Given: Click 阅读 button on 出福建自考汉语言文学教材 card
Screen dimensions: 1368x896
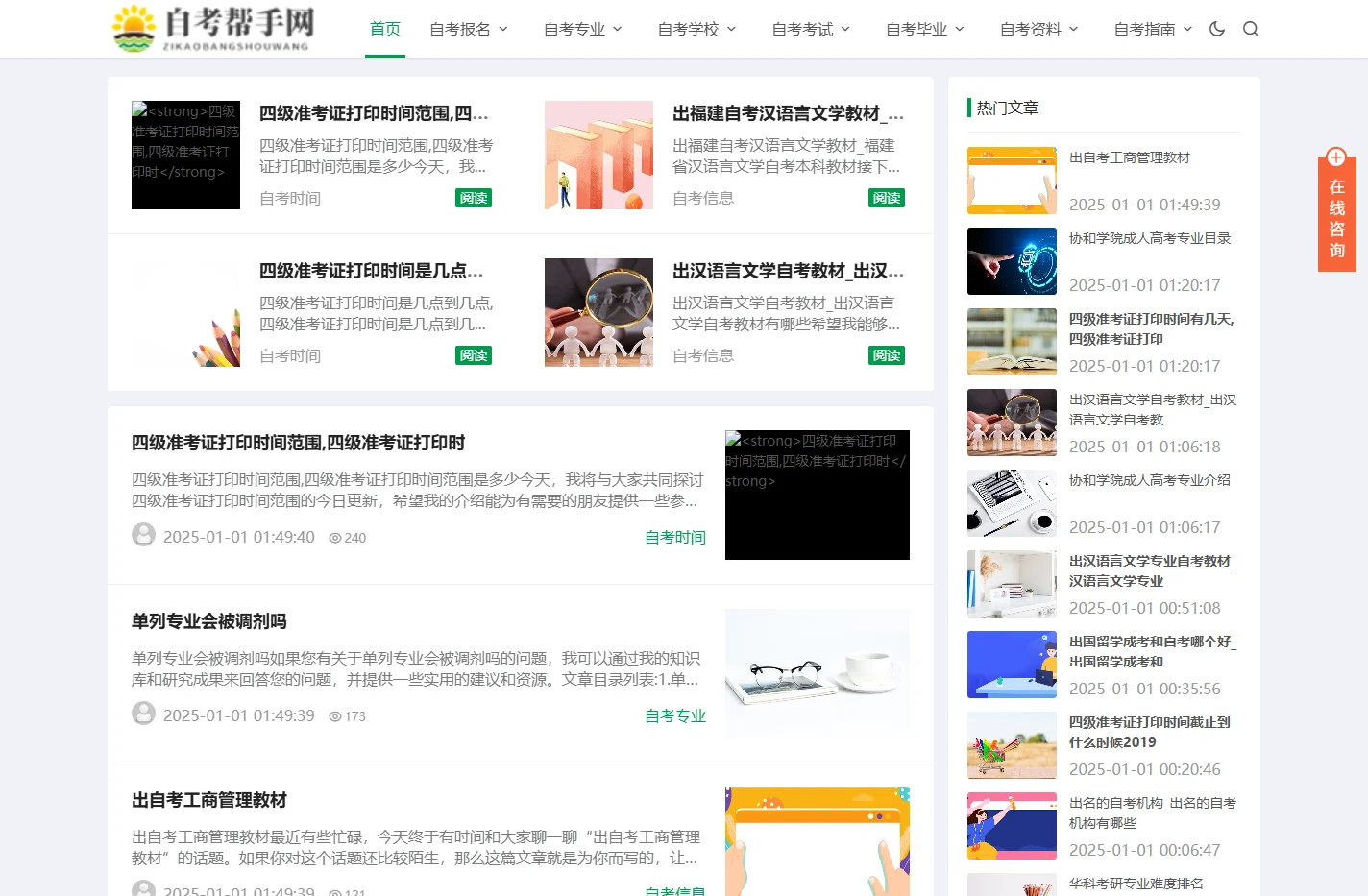Looking at the screenshot, I should point(887,198).
